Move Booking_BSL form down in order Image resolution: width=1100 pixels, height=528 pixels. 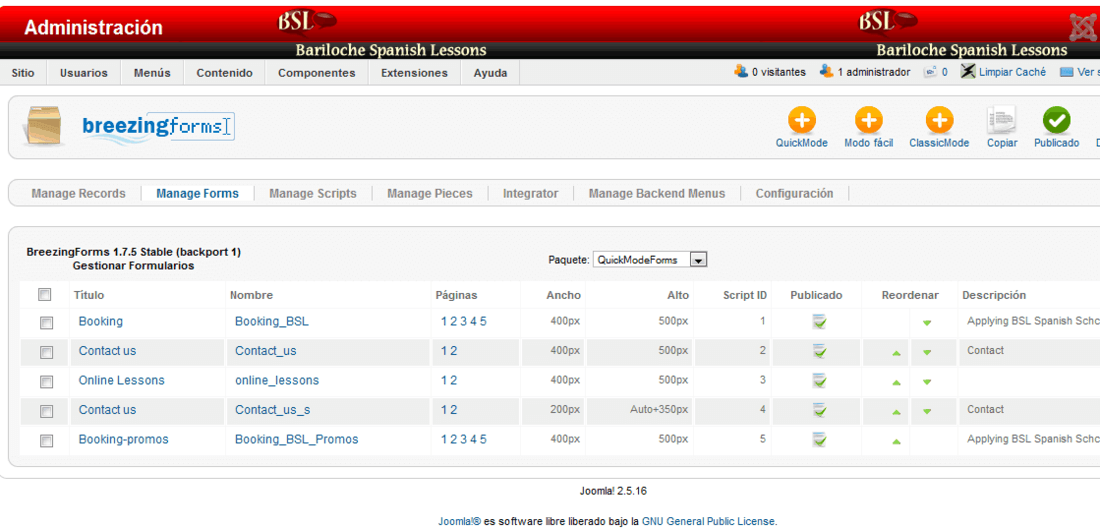point(927,323)
